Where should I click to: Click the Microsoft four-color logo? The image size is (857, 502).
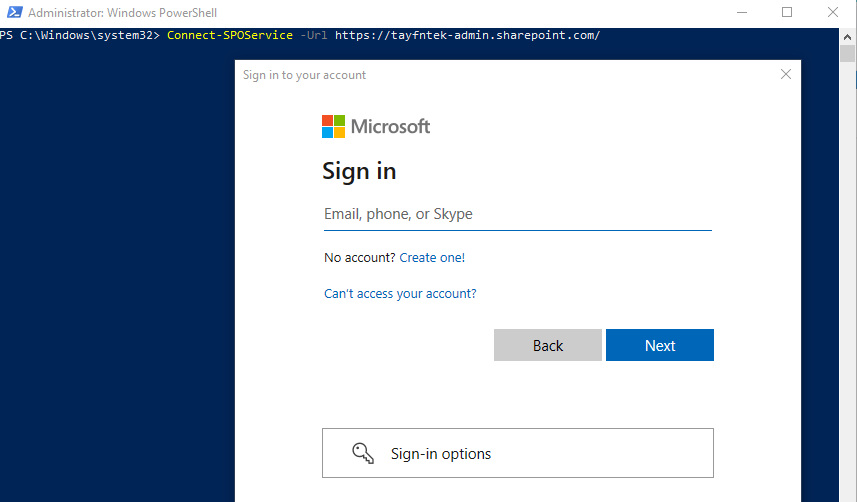[333, 126]
